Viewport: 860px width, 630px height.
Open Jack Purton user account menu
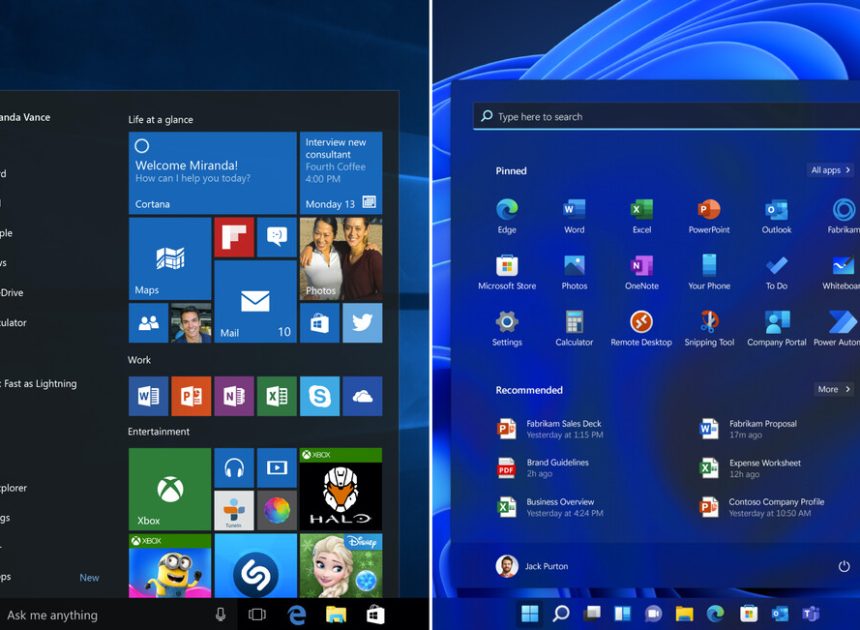pos(532,566)
